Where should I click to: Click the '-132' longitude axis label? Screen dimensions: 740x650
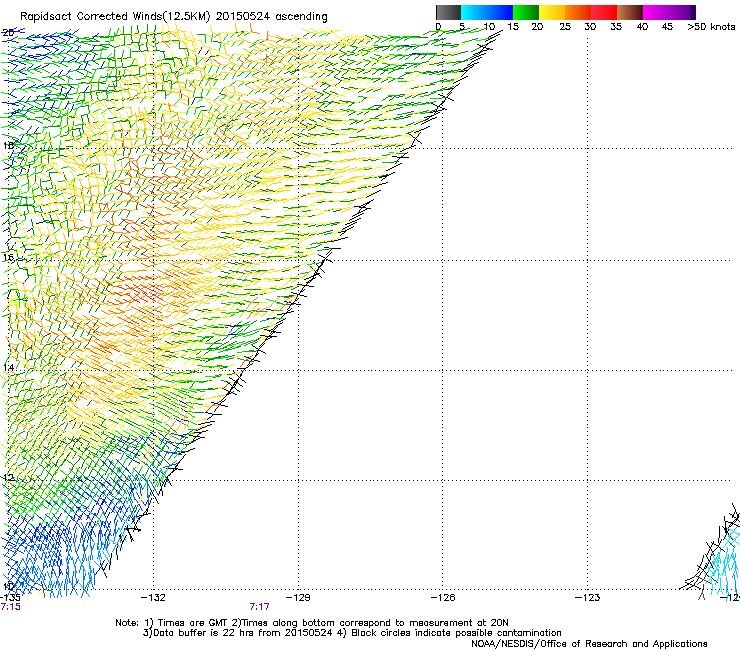pos(154,598)
